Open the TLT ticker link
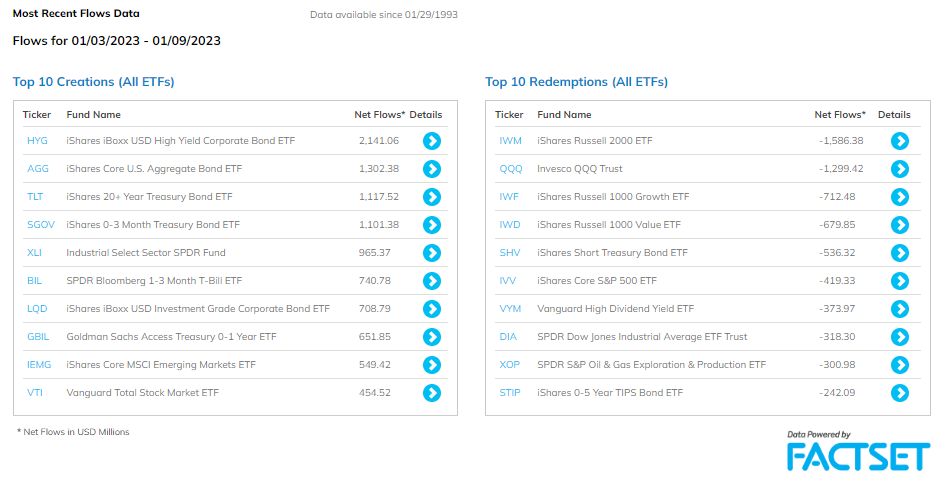Image resolution: width=937 pixels, height=484 pixels. pyautogui.click(x=35, y=197)
